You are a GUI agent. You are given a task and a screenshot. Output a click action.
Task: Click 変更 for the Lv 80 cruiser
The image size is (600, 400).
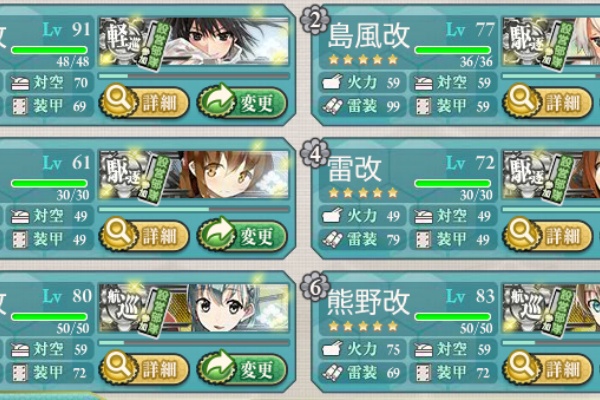242,369
